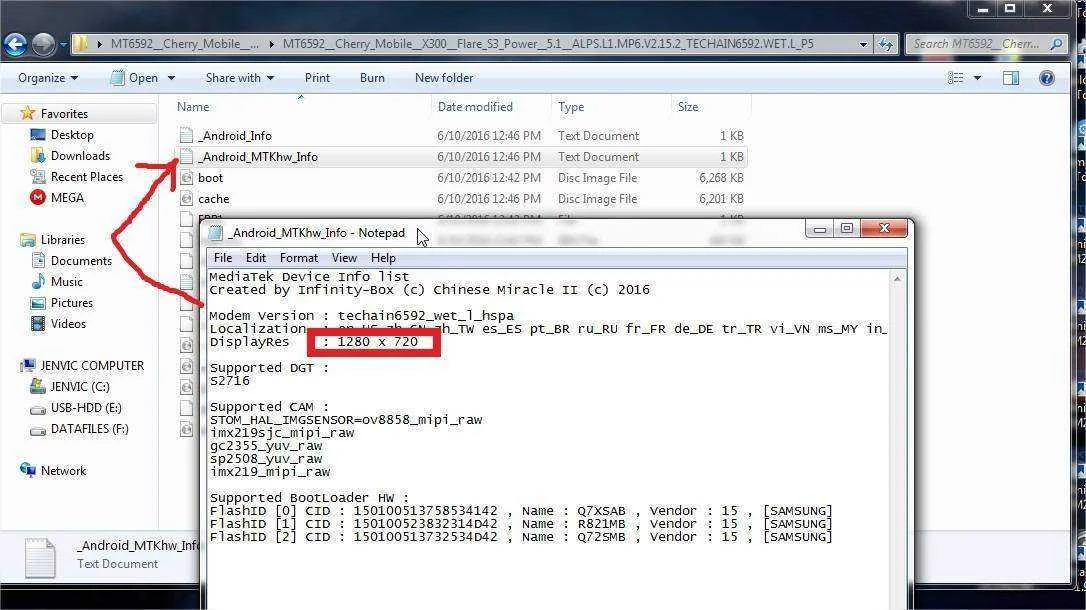1086x610 pixels.
Task: Click details pane text document thumbnail
Action: pos(39,557)
